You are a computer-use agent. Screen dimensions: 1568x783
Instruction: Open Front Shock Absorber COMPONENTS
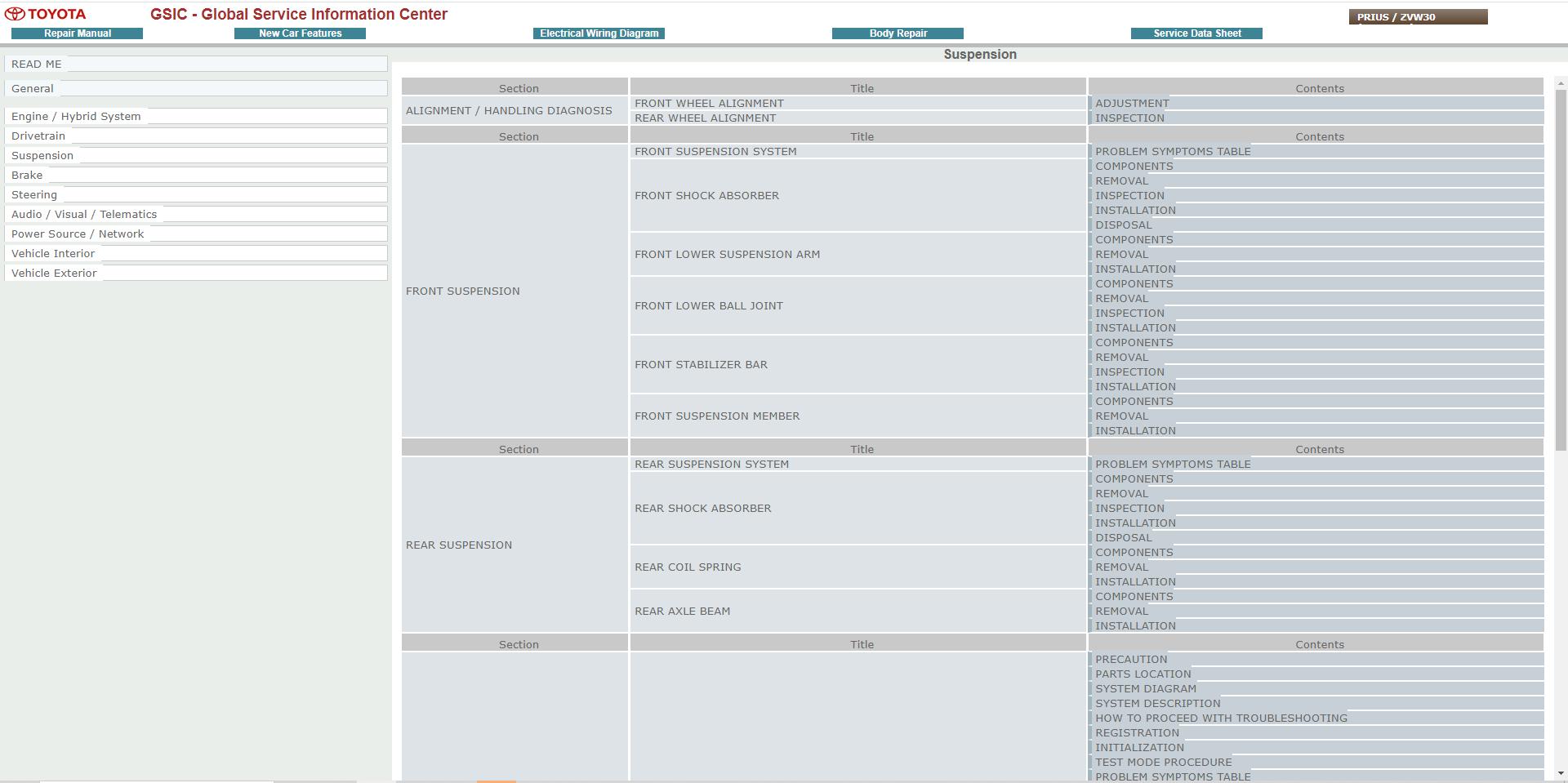[1134, 166]
